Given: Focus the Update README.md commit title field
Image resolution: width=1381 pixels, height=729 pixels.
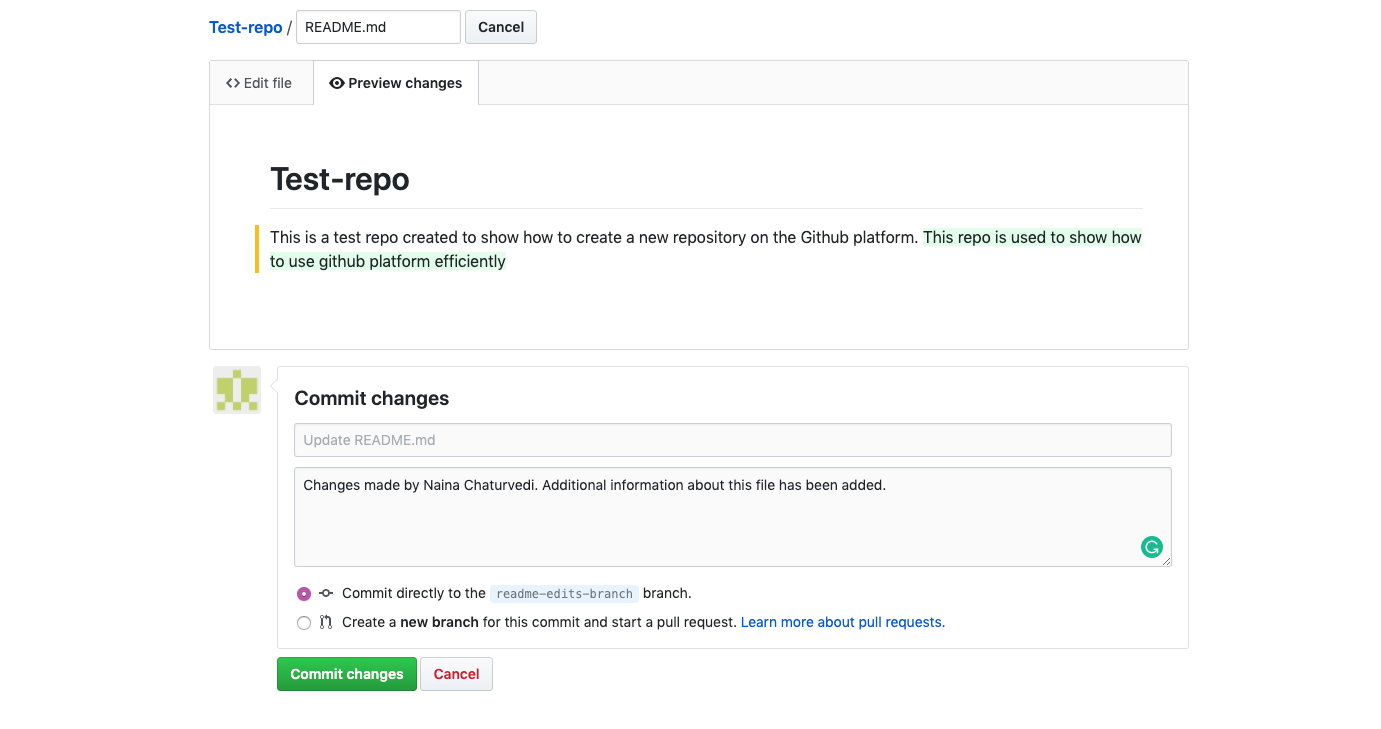Looking at the screenshot, I should (x=733, y=440).
